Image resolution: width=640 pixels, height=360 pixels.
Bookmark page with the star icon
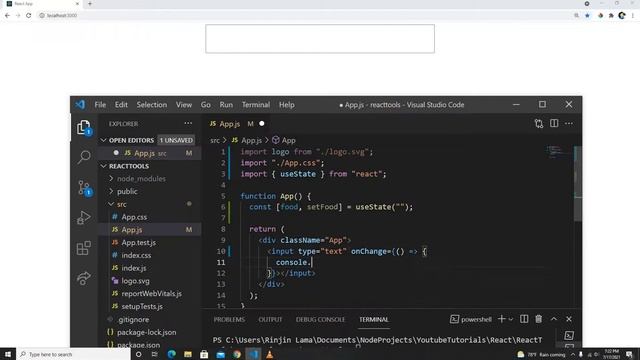[587, 16]
